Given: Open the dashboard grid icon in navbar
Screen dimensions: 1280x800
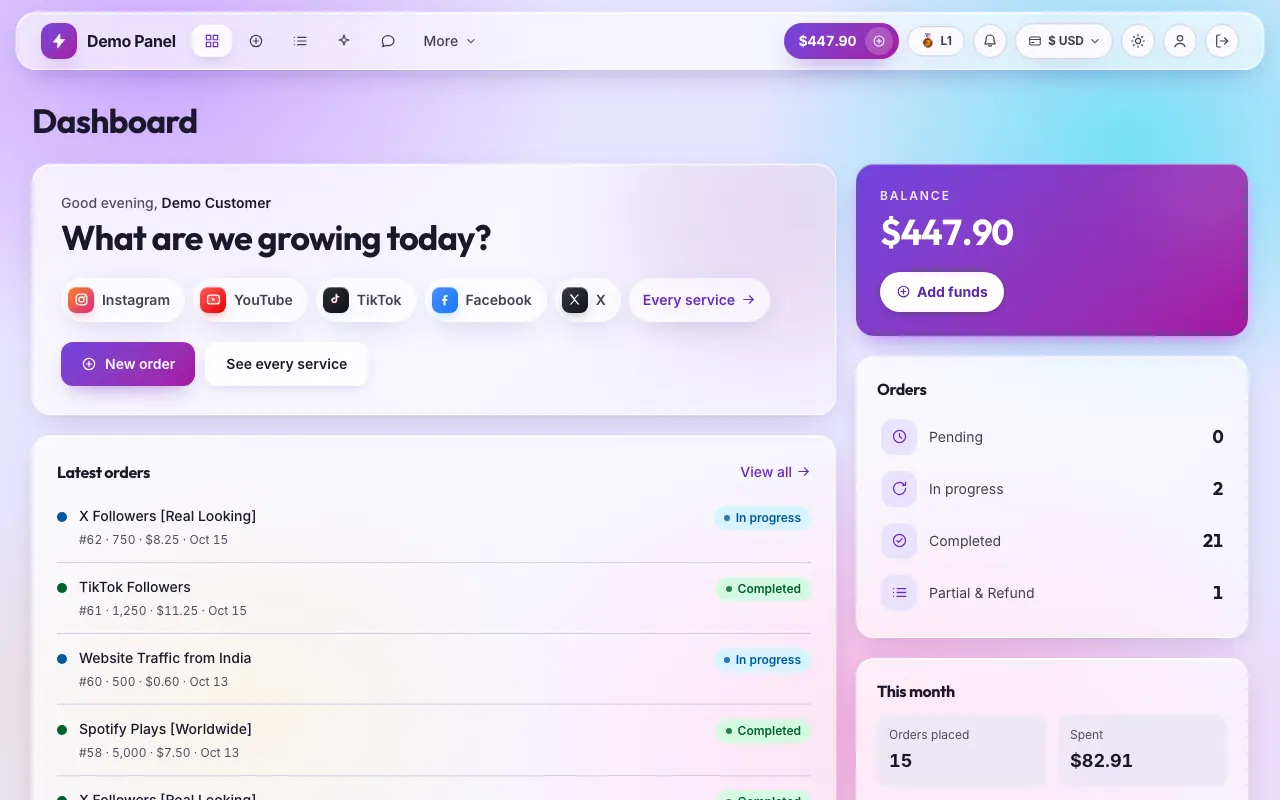Looking at the screenshot, I should (x=212, y=41).
